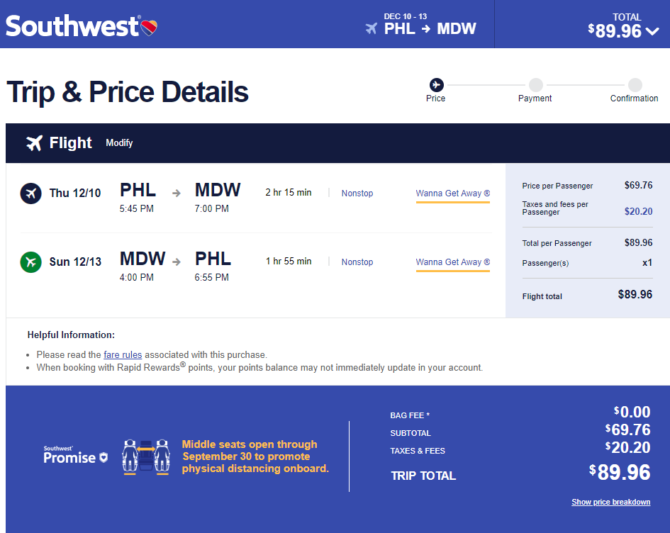Click the dark departing flight icon Thu 12/10
The width and height of the screenshot is (670, 533).
point(31,193)
